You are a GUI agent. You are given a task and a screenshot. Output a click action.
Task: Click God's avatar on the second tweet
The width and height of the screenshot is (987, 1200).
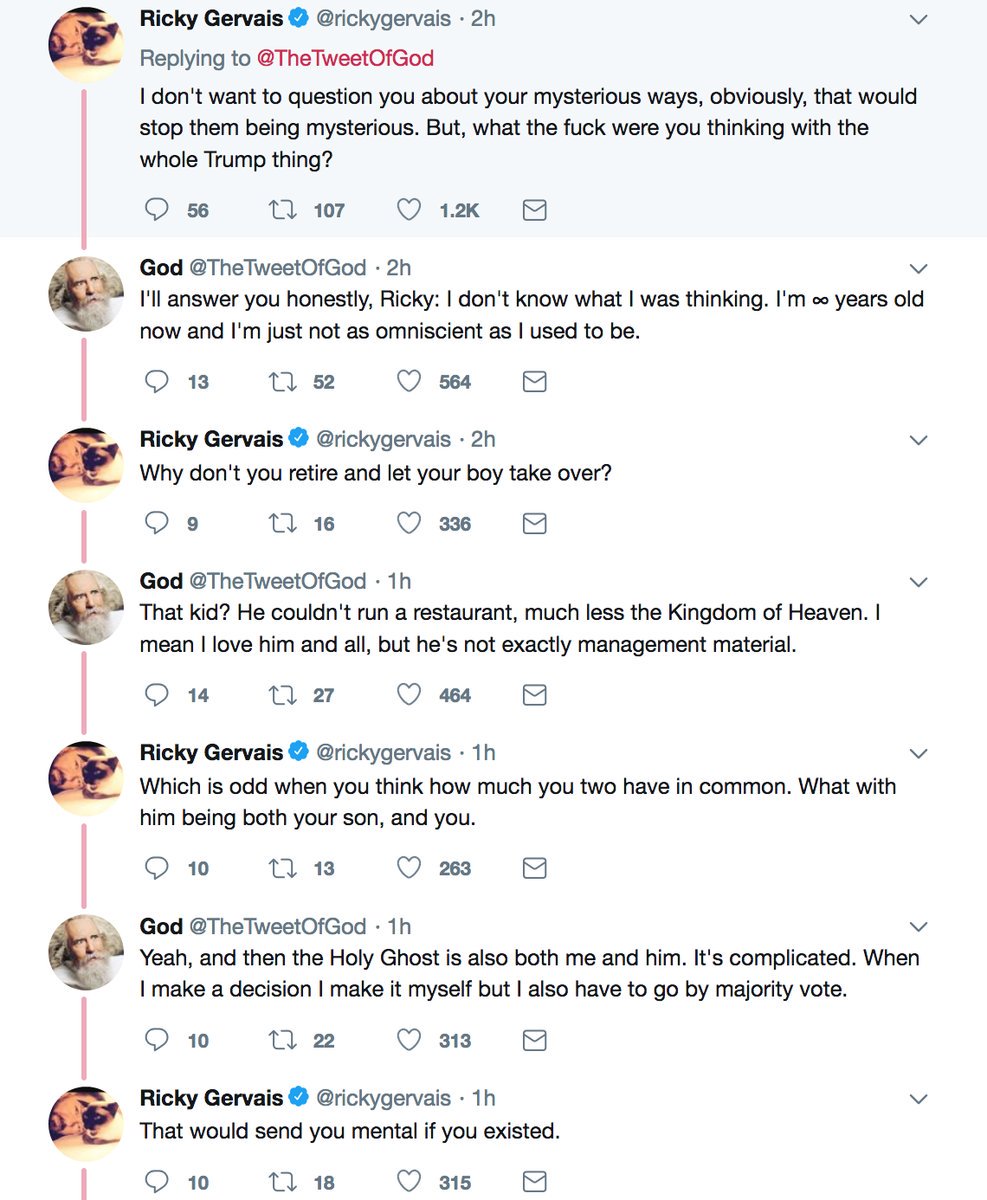(x=85, y=294)
